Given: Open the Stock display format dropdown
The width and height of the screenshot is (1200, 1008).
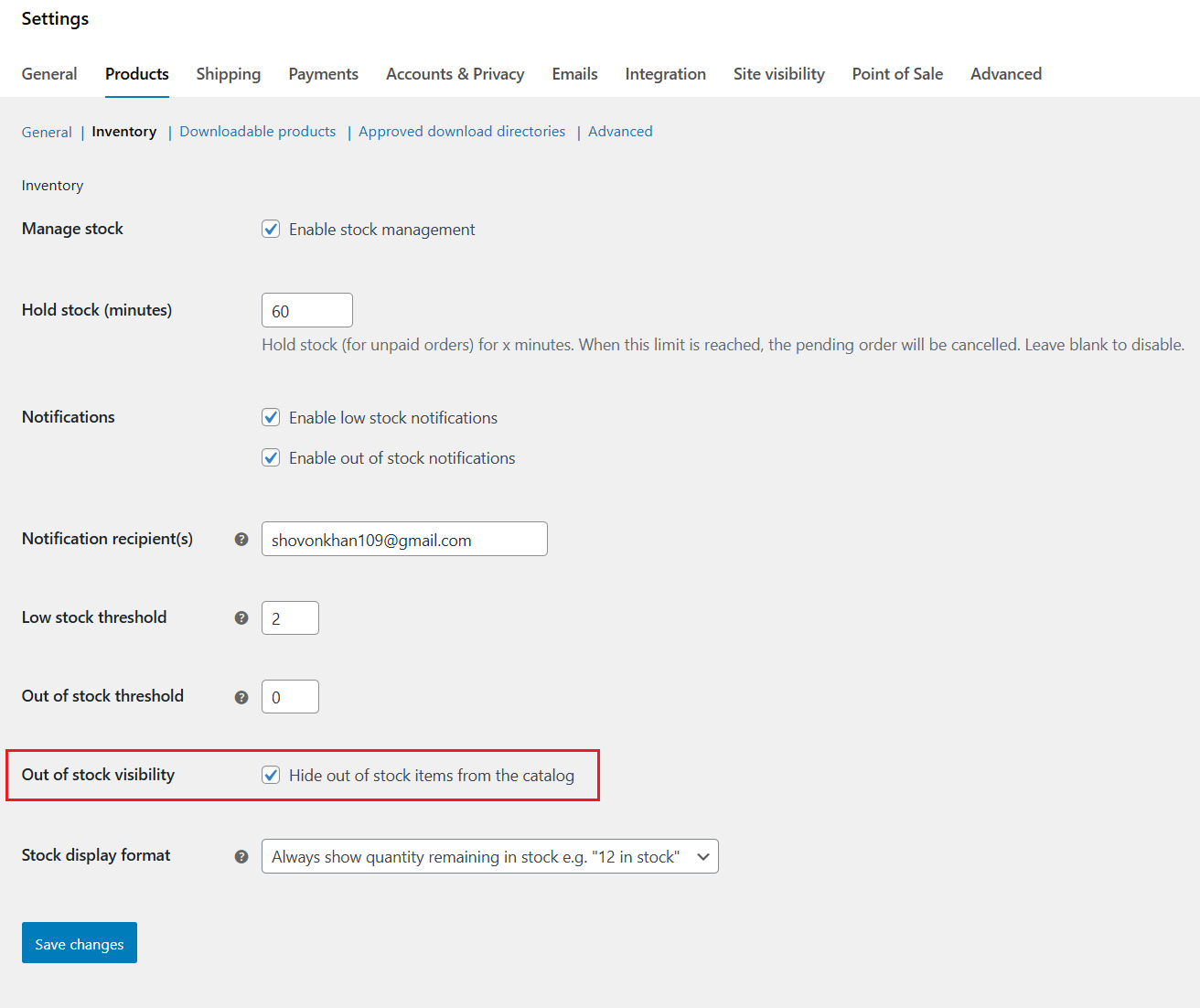Looking at the screenshot, I should coord(490,856).
